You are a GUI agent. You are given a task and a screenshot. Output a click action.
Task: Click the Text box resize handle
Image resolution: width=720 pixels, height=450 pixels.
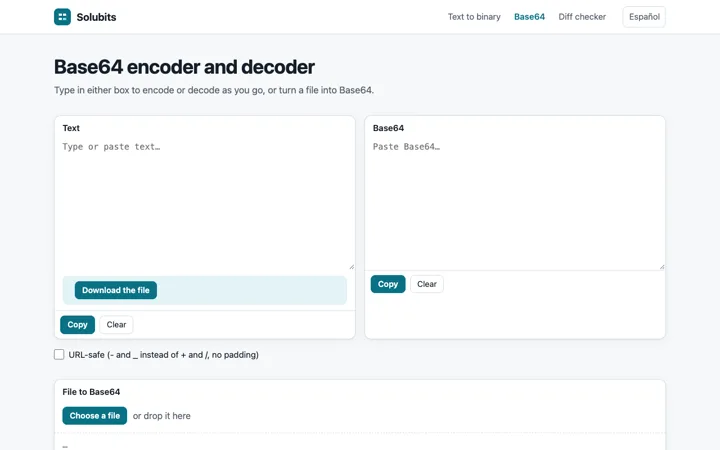(x=351, y=267)
